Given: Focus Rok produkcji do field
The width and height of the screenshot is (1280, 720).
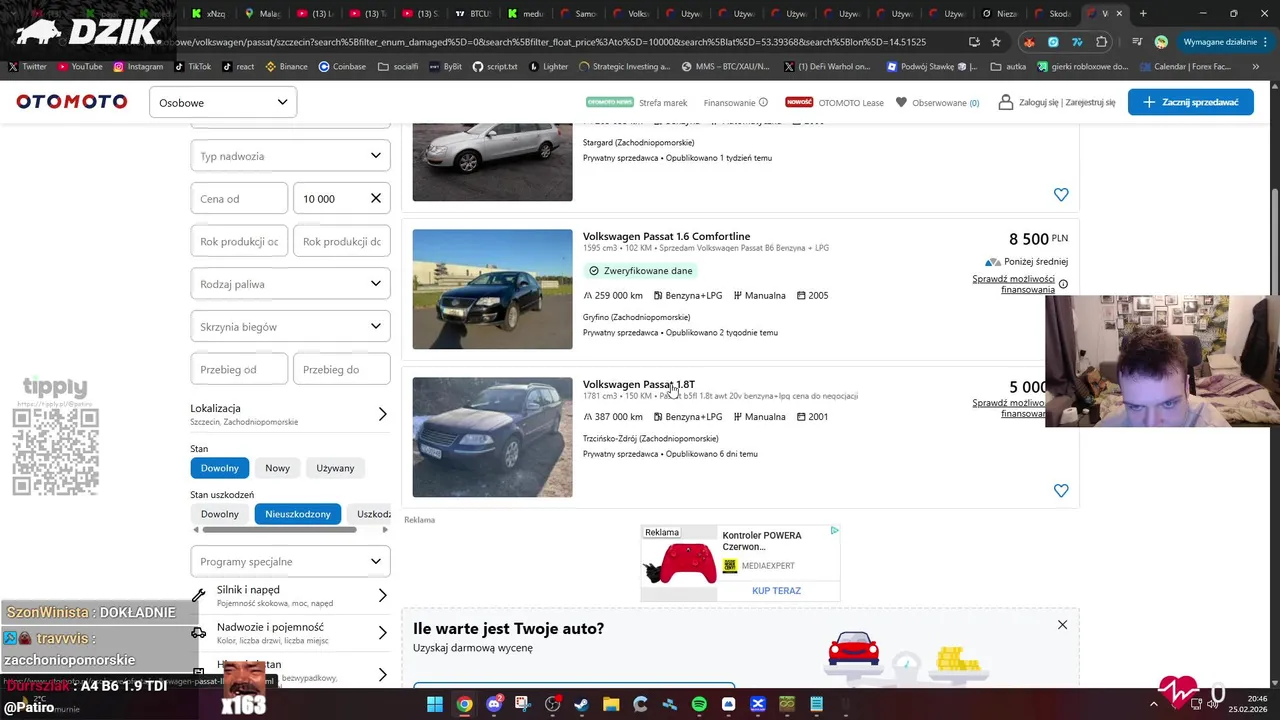Looking at the screenshot, I should (x=341, y=241).
